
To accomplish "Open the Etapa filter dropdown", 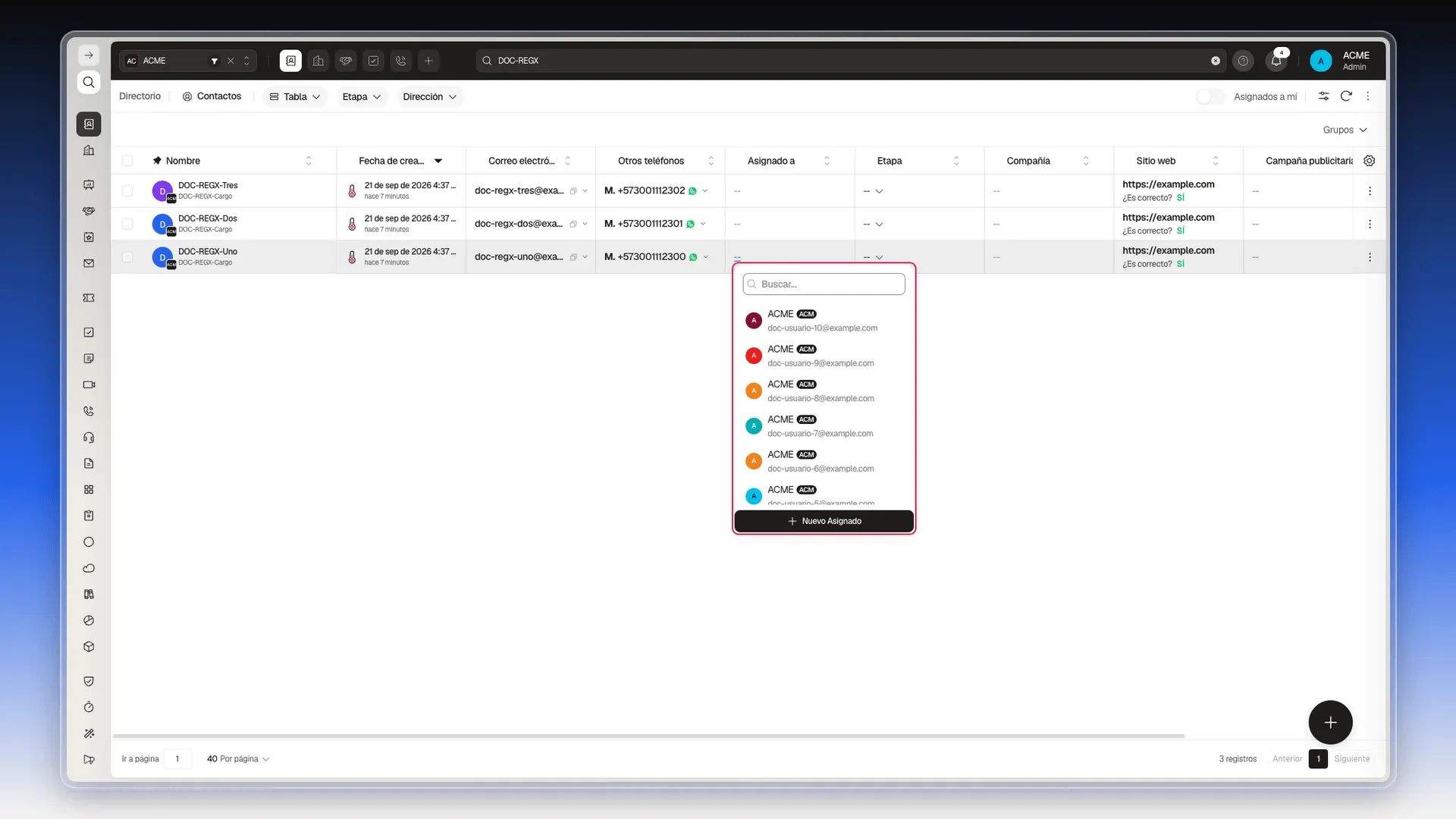I will (x=361, y=96).
